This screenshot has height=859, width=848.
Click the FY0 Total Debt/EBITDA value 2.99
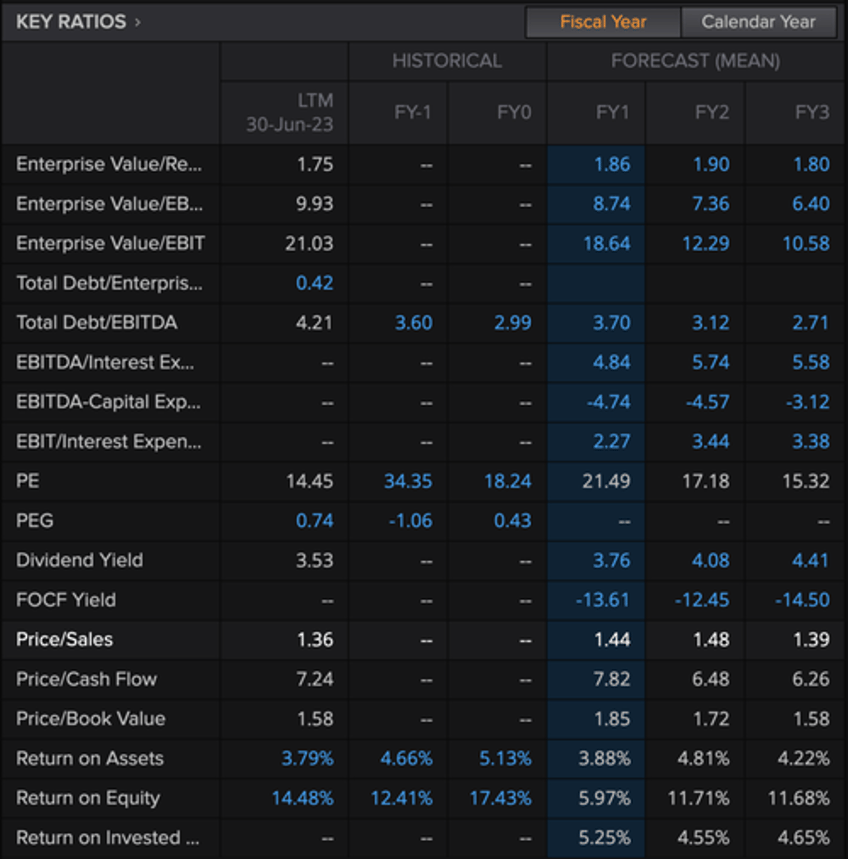(x=513, y=323)
